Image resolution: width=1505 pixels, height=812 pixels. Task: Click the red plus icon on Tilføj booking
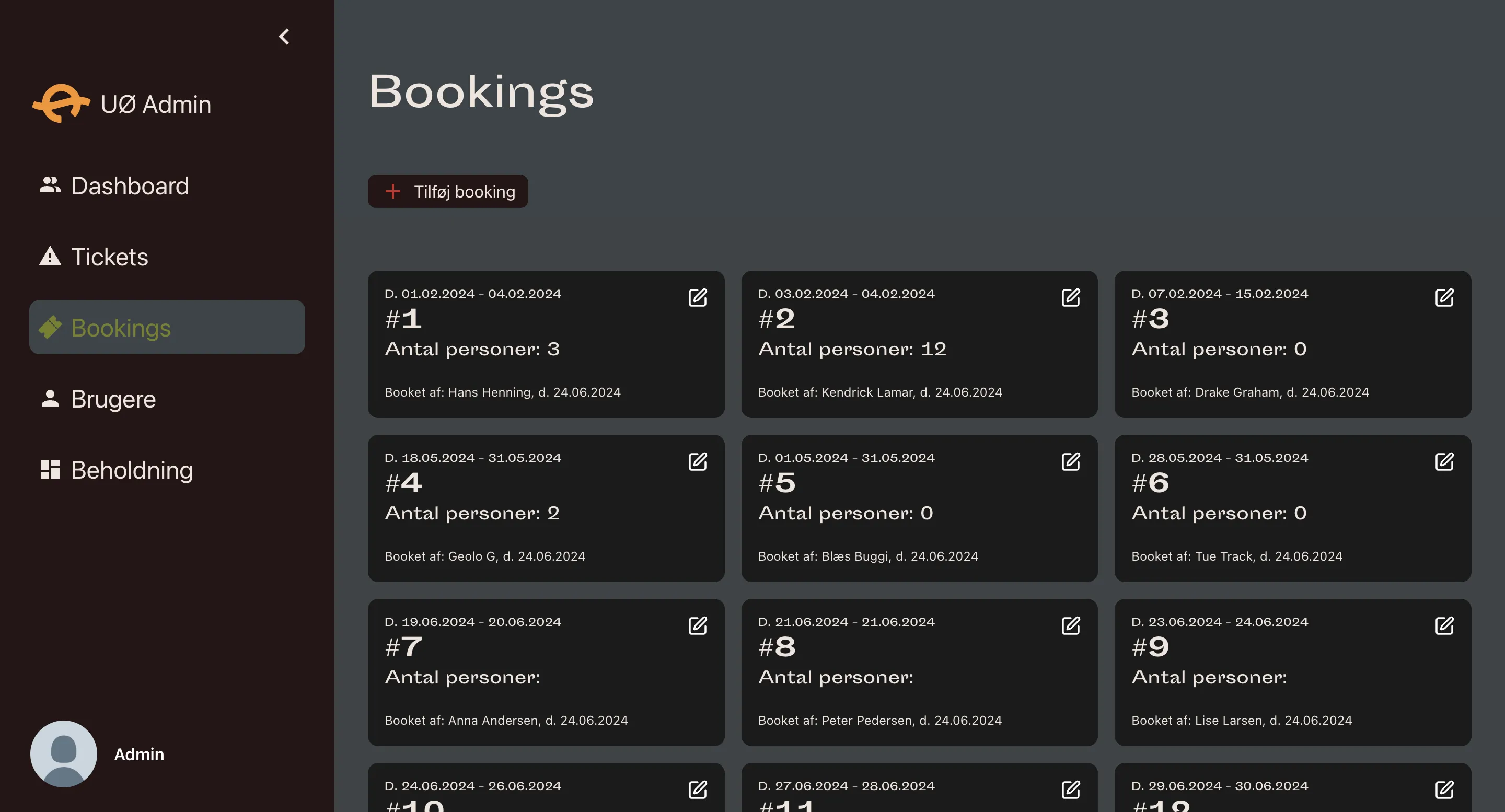(393, 192)
